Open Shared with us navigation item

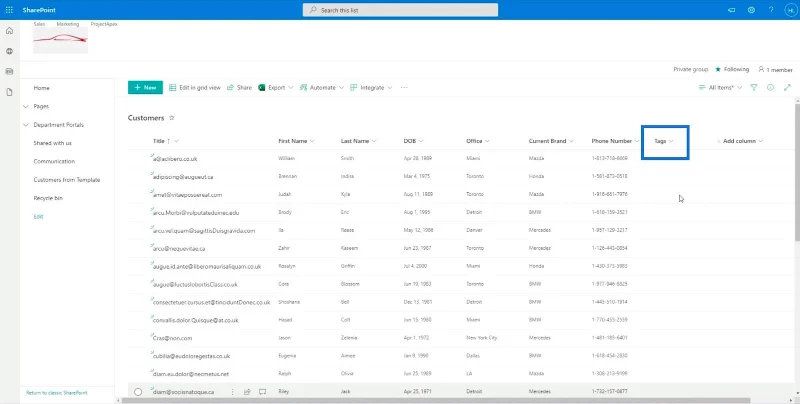53,143
